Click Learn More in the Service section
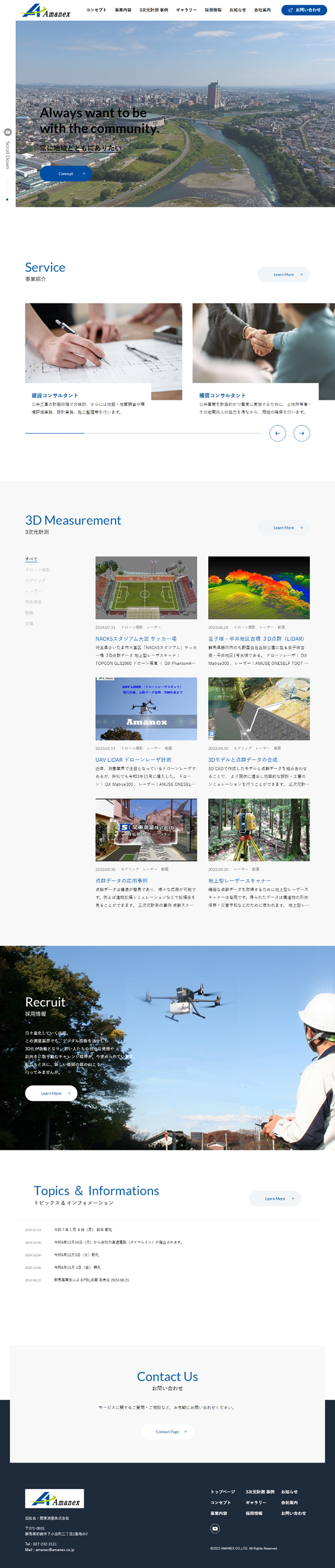This screenshot has height=1568, width=335. coord(284,275)
